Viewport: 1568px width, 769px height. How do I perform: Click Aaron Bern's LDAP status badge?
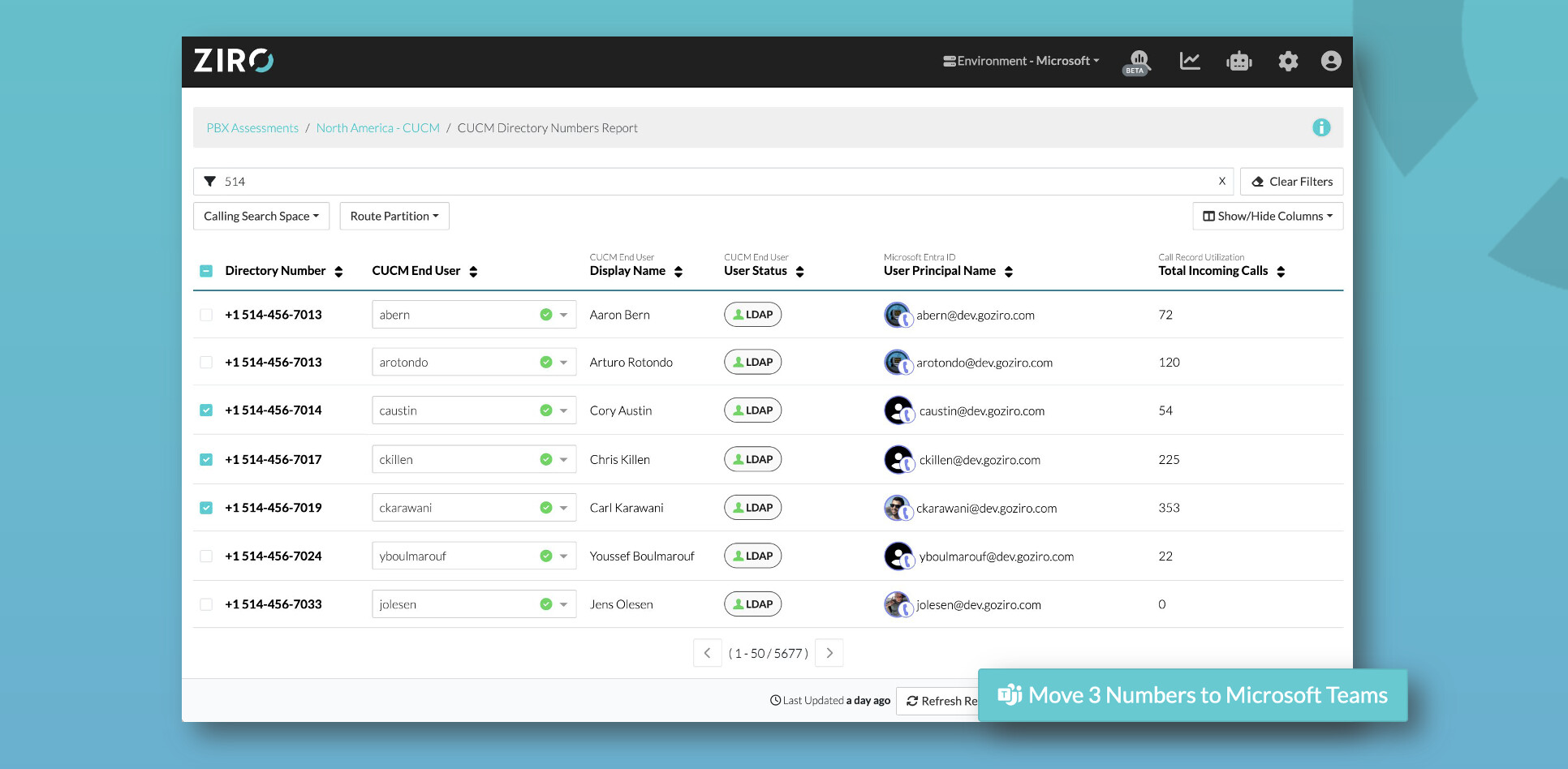click(752, 315)
